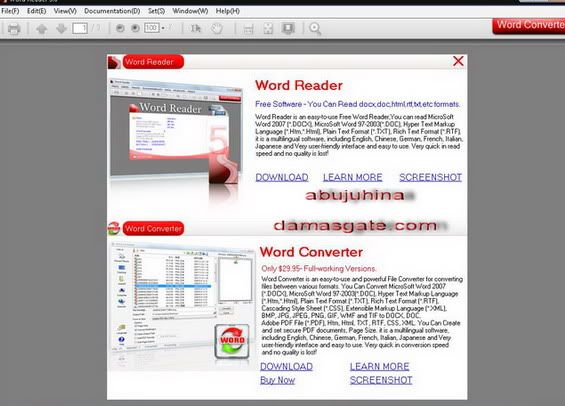This screenshot has height=406, width=565.
Task: Click Word Reader DOWNLOAD link
Action: click(282, 177)
